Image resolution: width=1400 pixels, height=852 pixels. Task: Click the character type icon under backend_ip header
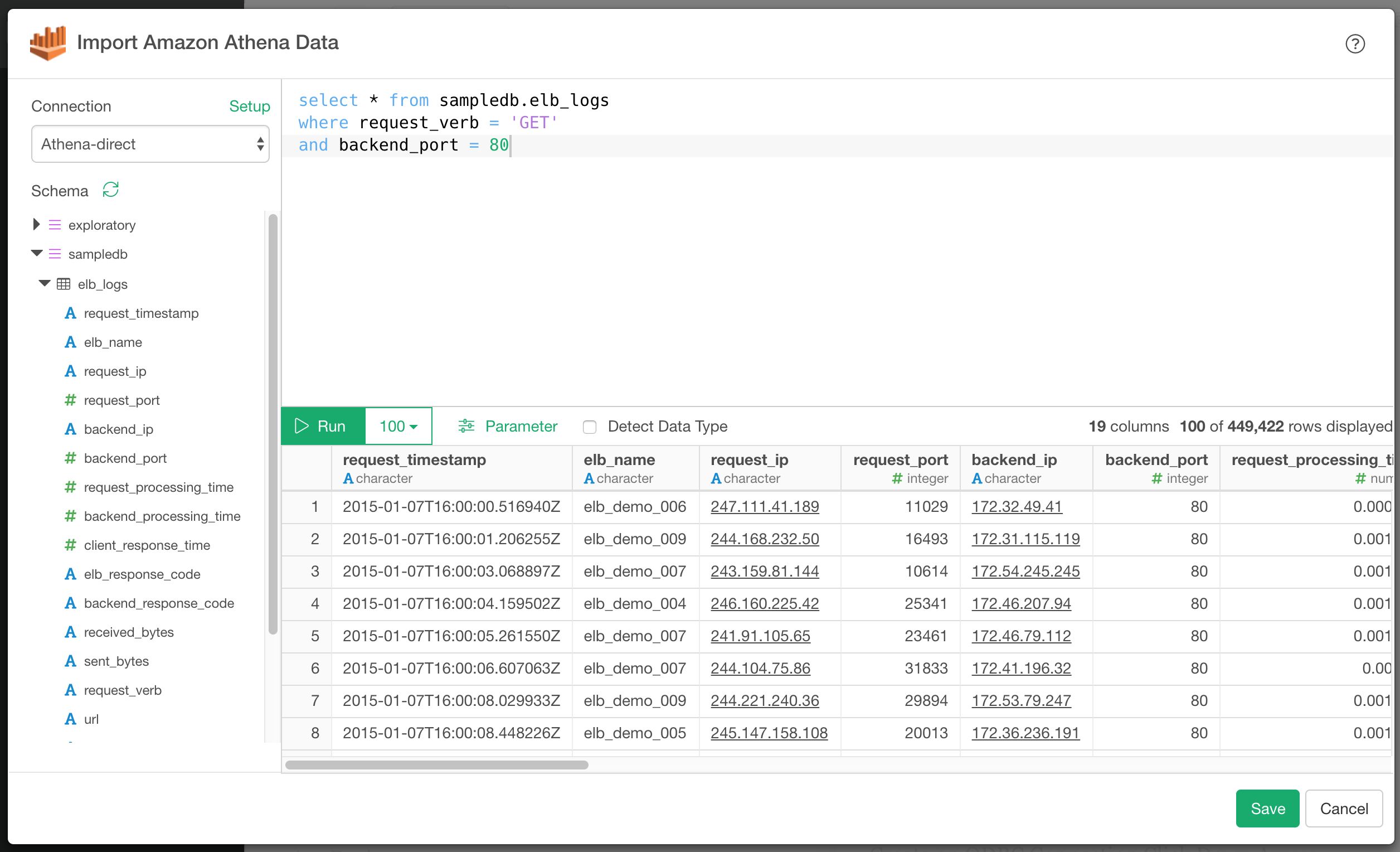(976, 478)
